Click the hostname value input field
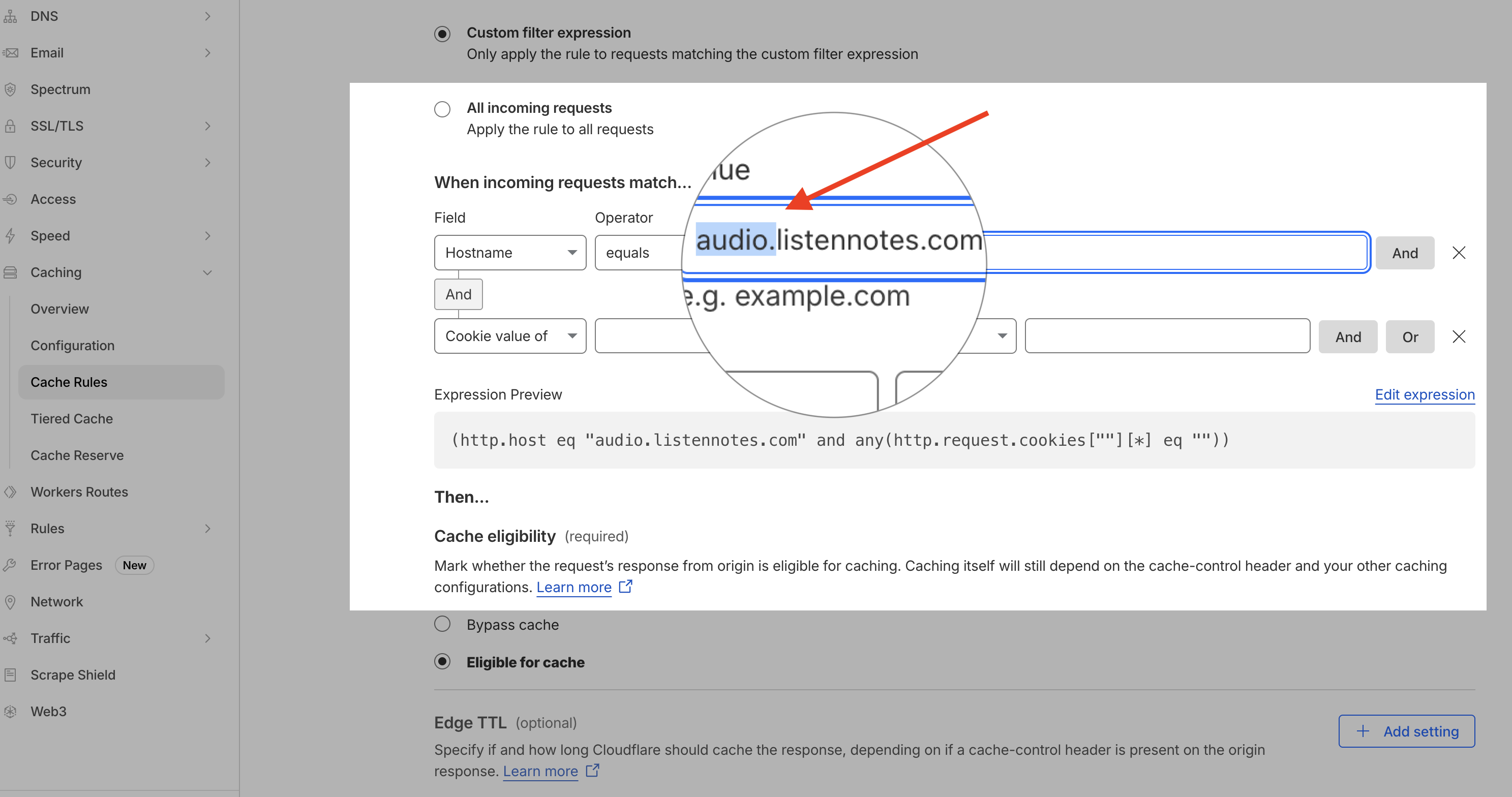Screen dimensions: 1512x797 1174,252
